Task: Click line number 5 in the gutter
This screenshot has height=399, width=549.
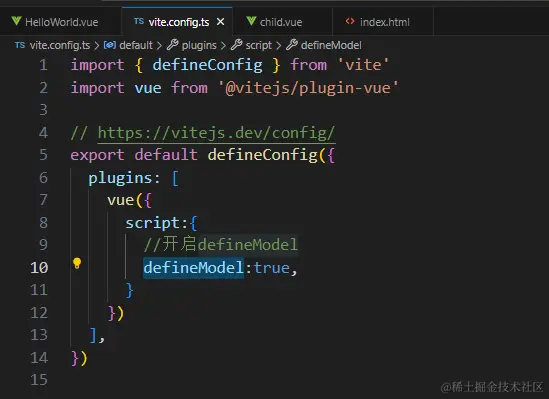Action: click(x=43, y=155)
